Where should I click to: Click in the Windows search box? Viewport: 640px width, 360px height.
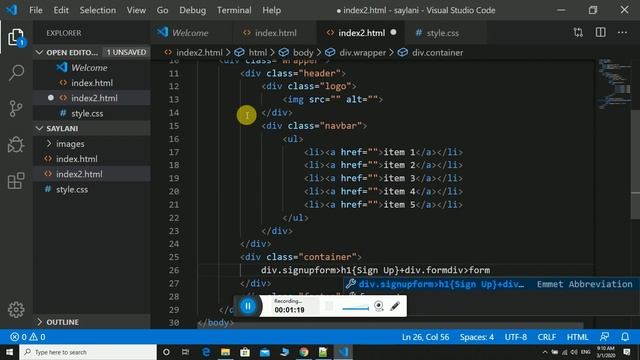(88, 352)
